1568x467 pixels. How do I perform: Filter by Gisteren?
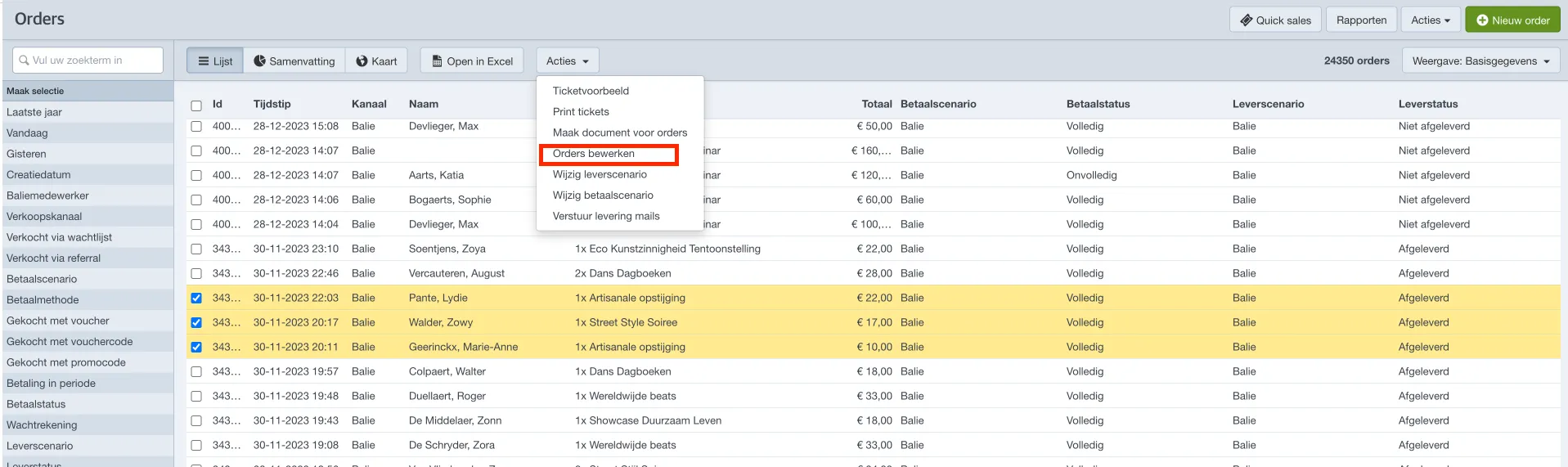88,154
